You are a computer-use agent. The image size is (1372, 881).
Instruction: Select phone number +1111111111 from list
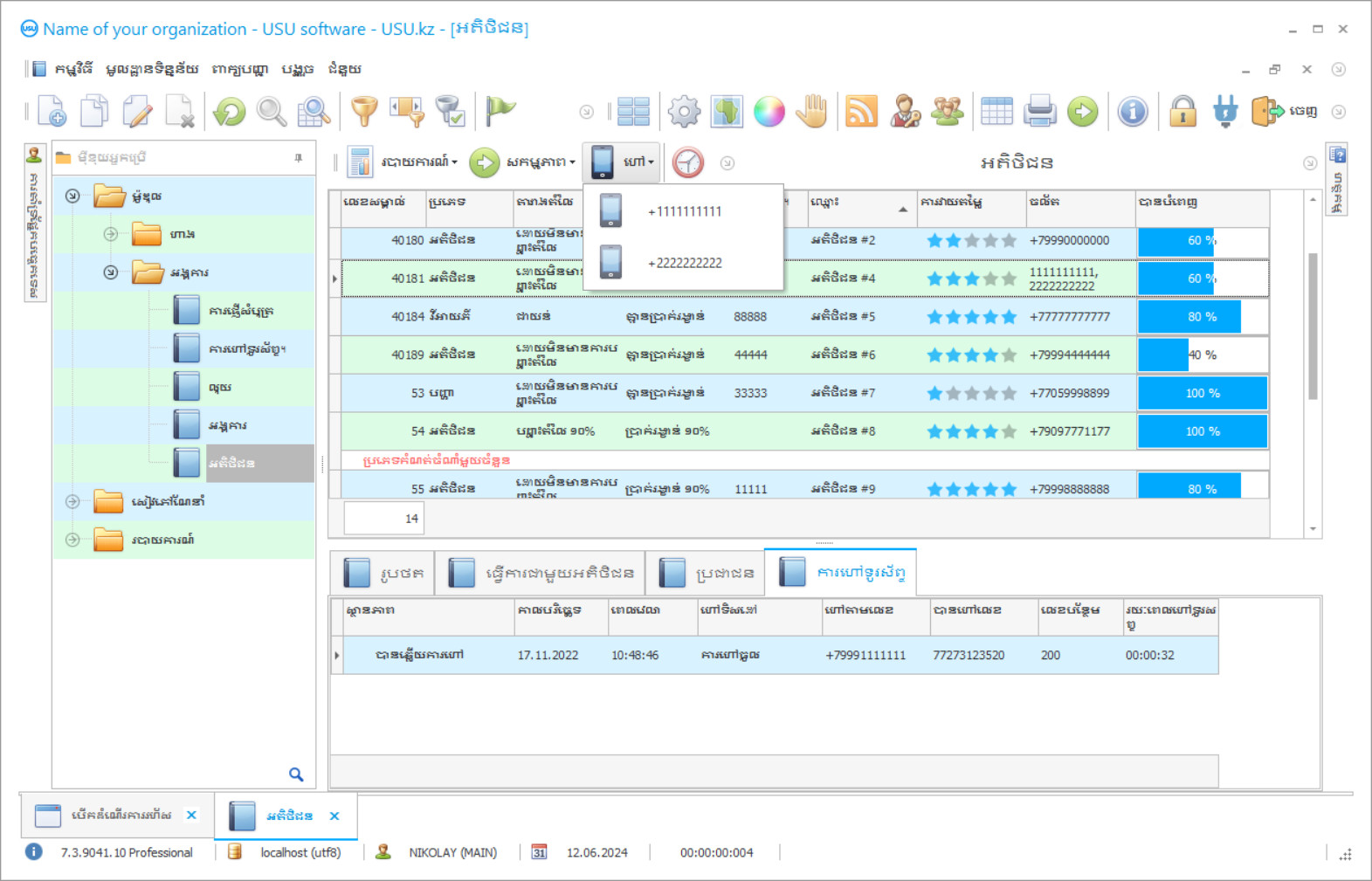[683, 211]
